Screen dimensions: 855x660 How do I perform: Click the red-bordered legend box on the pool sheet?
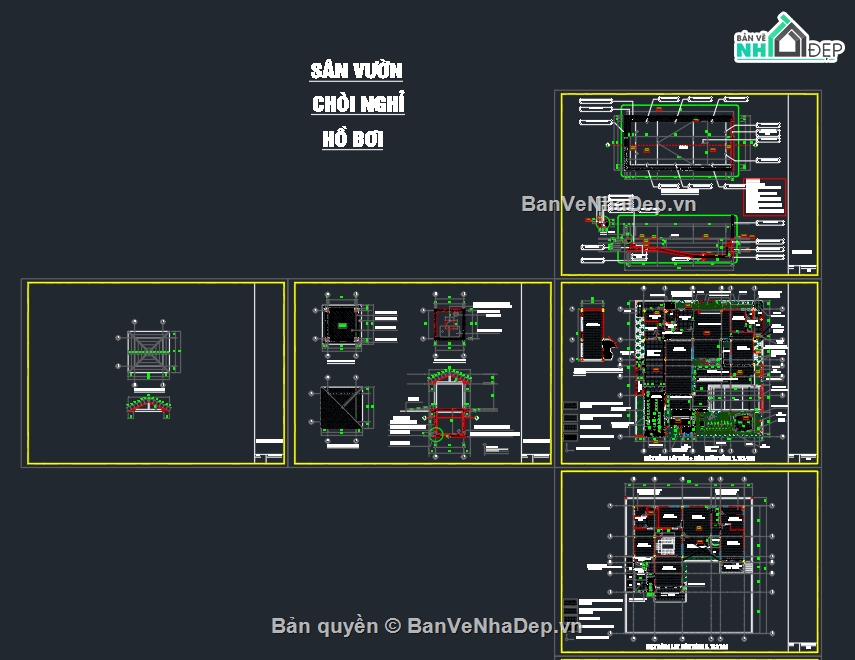tap(765, 197)
